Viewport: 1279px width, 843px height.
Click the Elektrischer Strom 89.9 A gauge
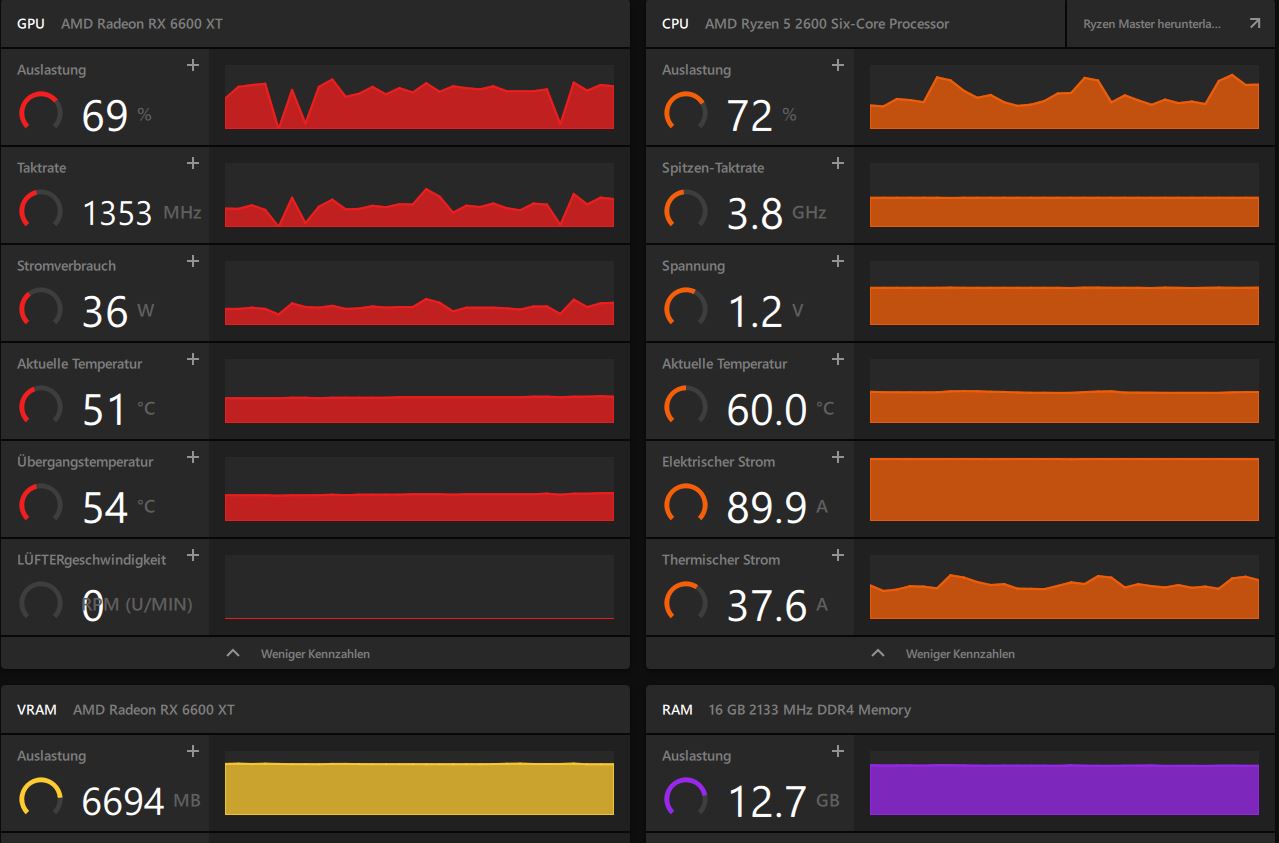686,504
